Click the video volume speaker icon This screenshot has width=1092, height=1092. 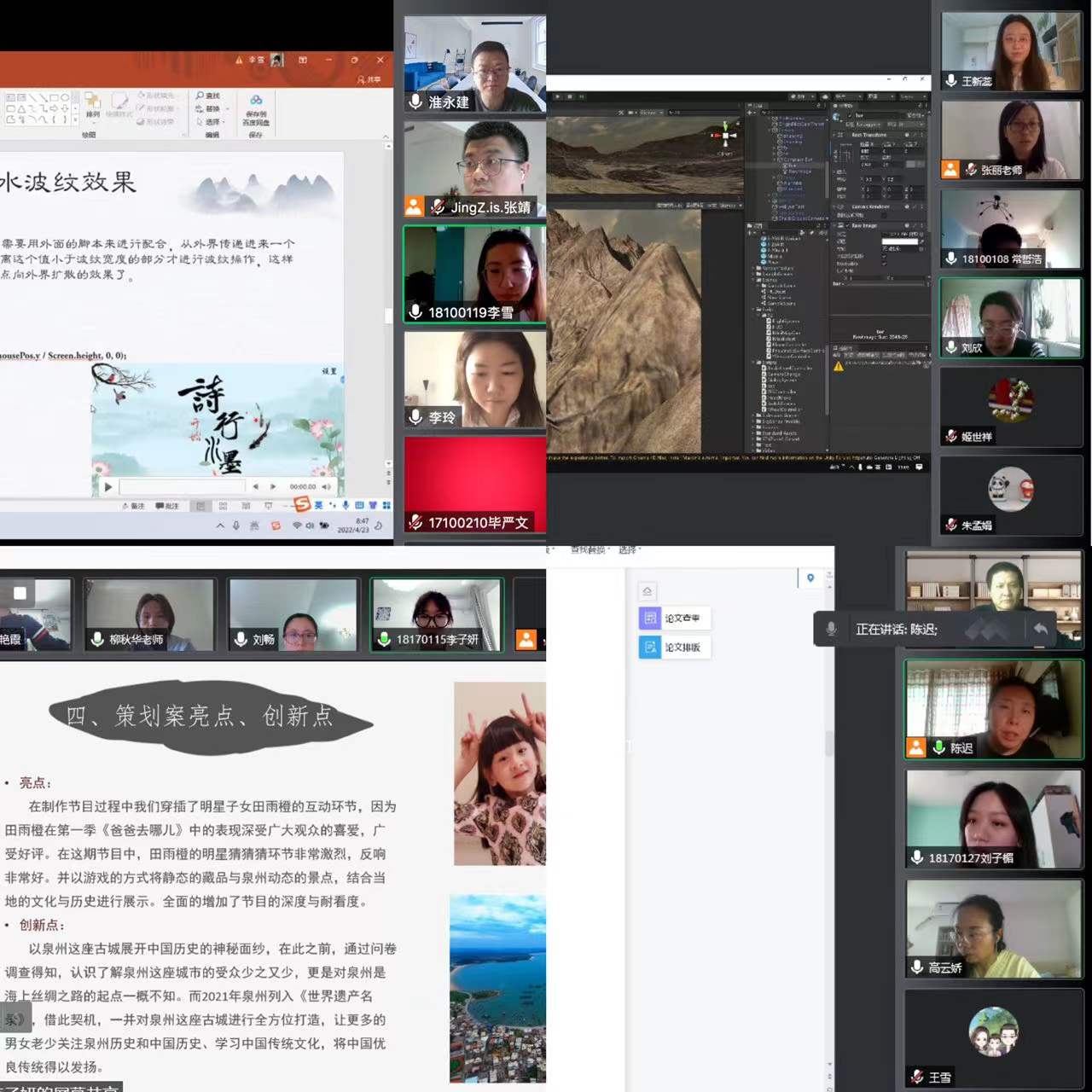point(326,487)
